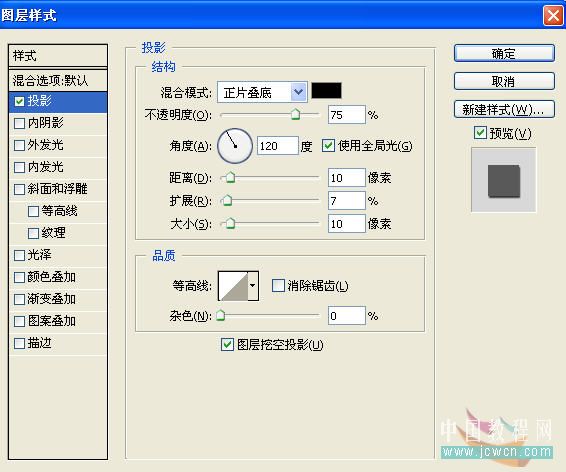Select the 内阴影 row label
Image resolution: width=566 pixels, height=472 pixels.
pos(45,123)
